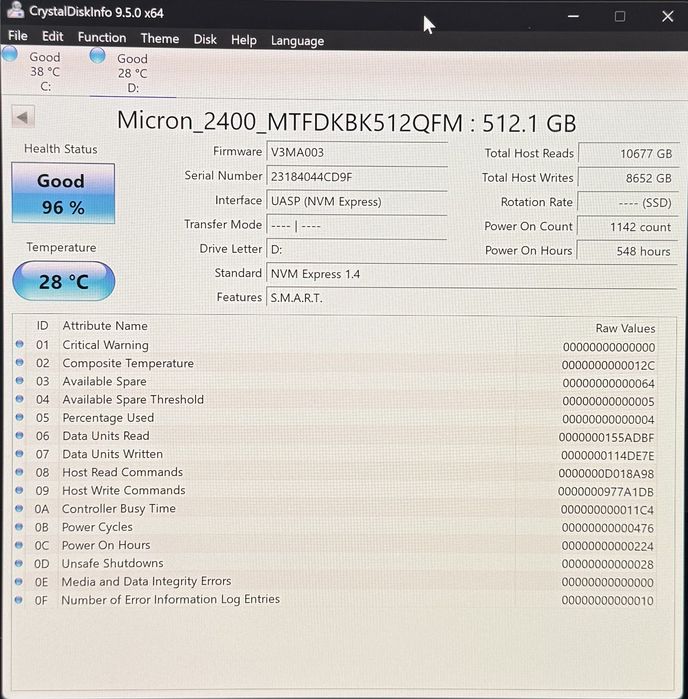Open the Function menu

102,37
